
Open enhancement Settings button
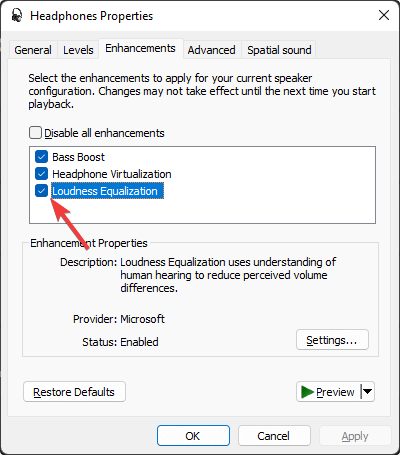332,340
